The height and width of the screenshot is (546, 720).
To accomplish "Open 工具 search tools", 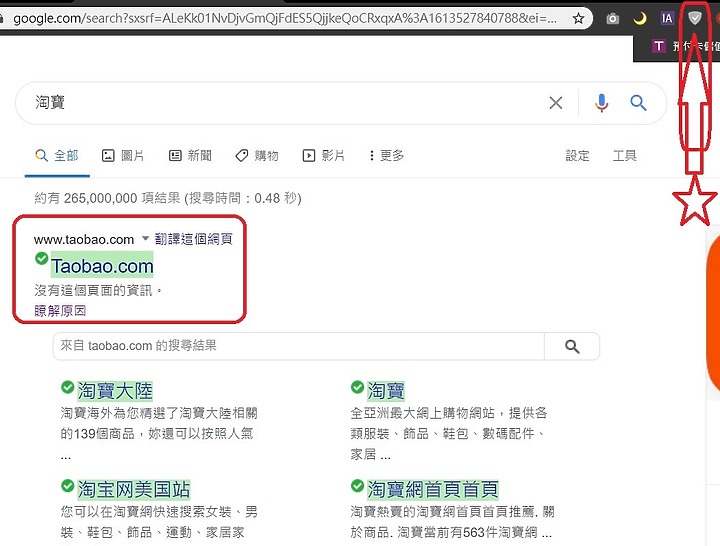I will click(624, 156).
